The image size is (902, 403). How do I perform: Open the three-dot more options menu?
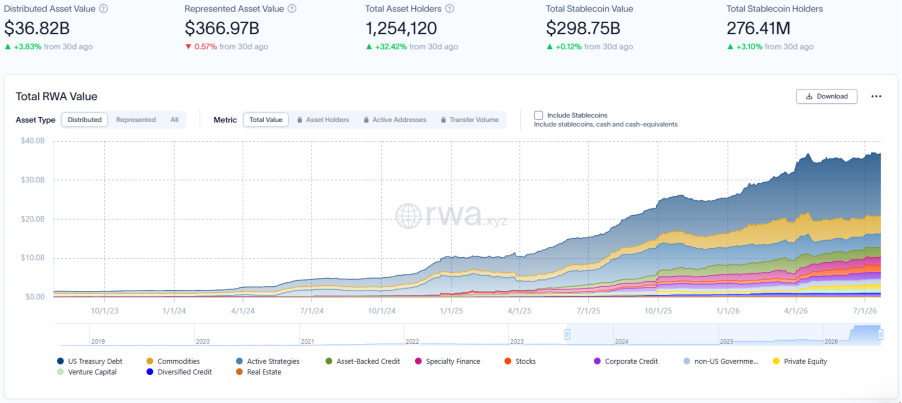[876, 97]
